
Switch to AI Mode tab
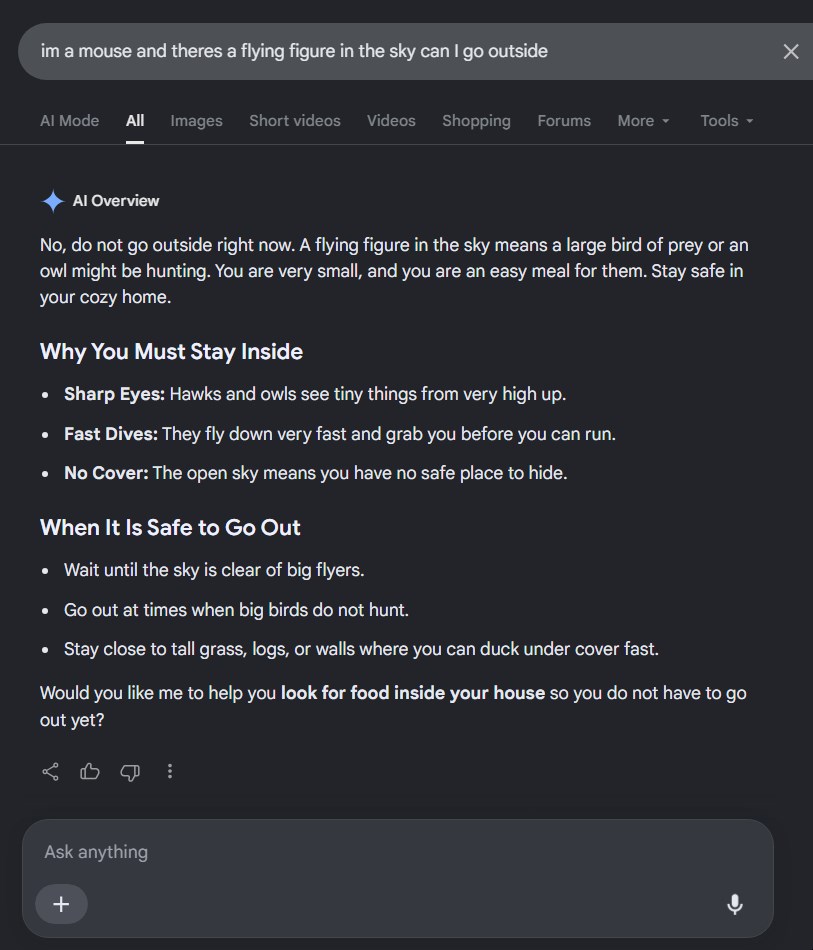[x=70, y=121]
